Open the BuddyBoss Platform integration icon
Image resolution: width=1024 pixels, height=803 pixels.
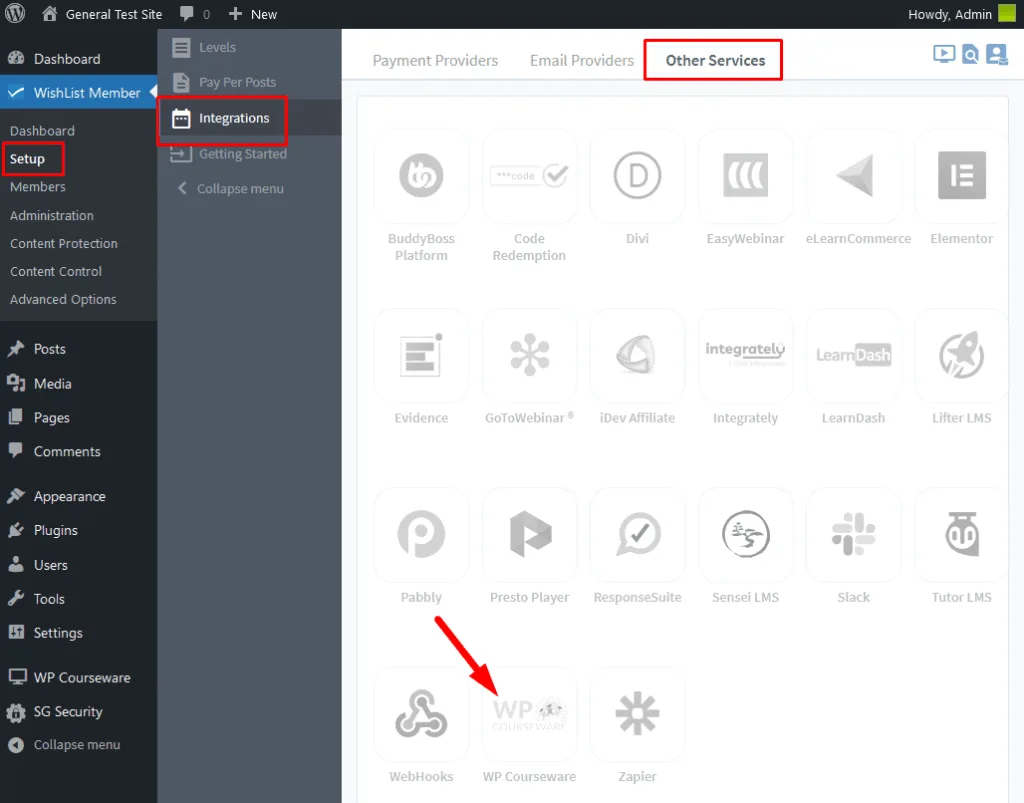tap(421, 175)
